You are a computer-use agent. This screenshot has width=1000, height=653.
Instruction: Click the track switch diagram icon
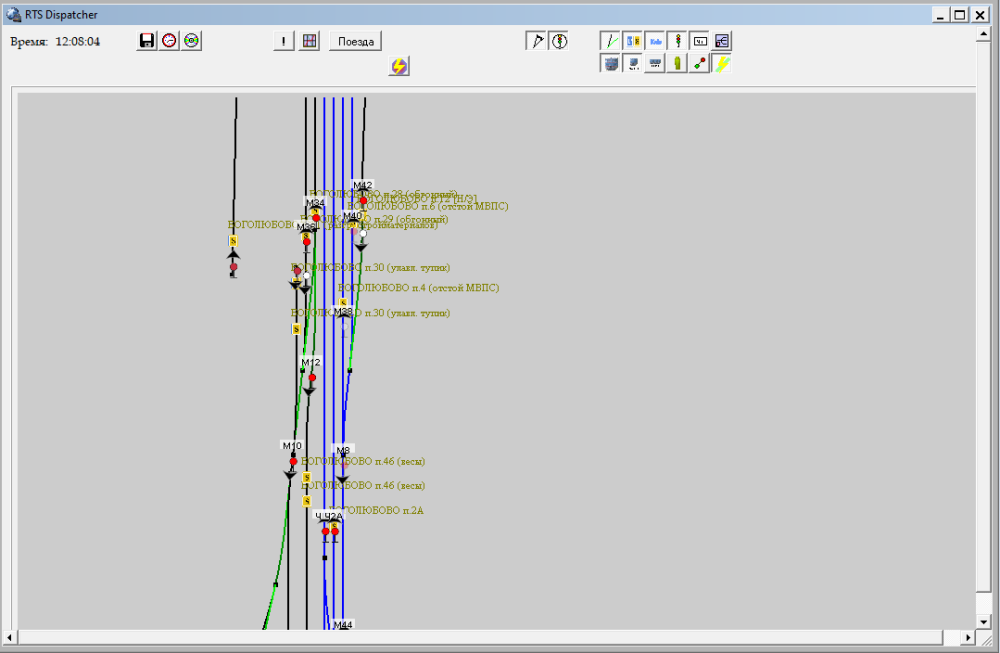click(721, 41)
